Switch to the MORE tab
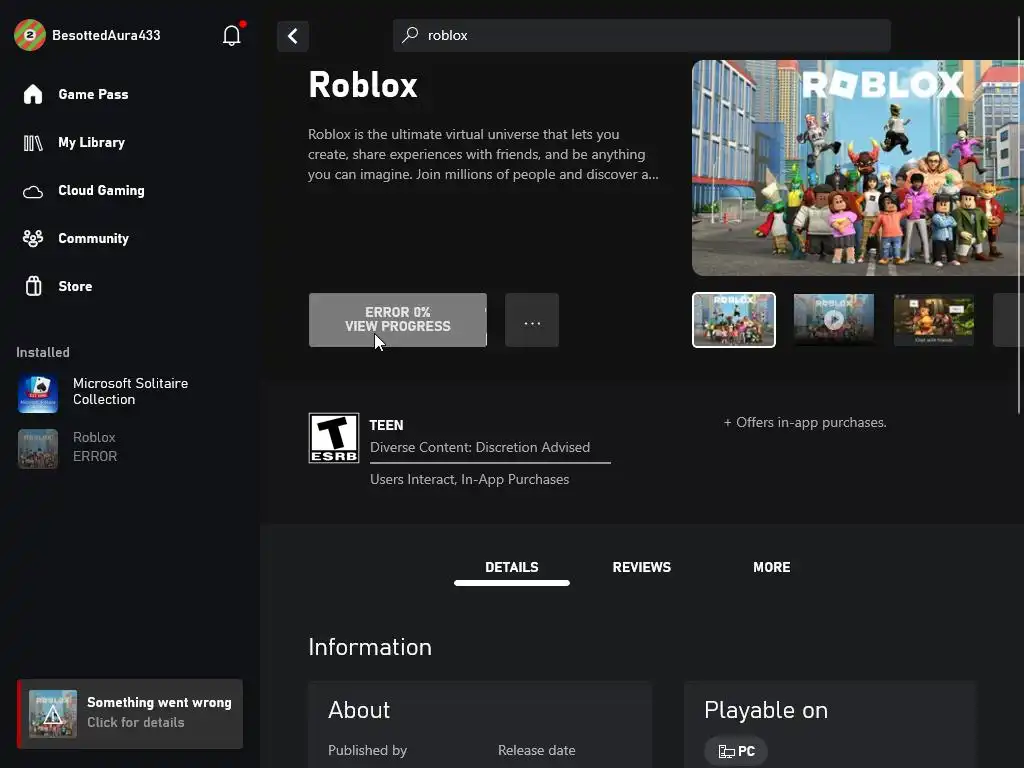The height and width of the screenshot is (768, 1024). click(771, 567)
